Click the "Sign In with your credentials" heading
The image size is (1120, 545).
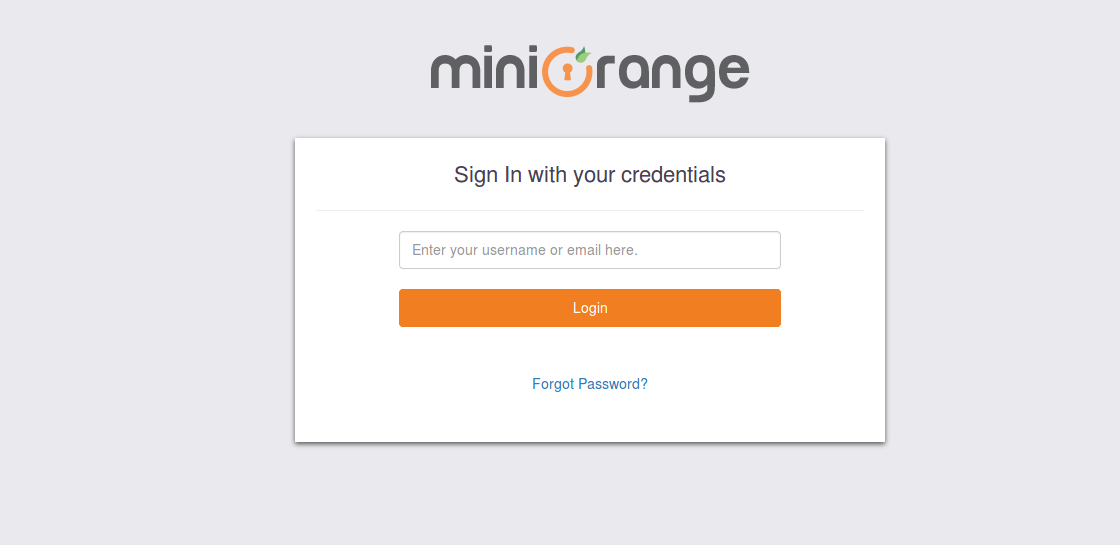[x=589, y=175]
